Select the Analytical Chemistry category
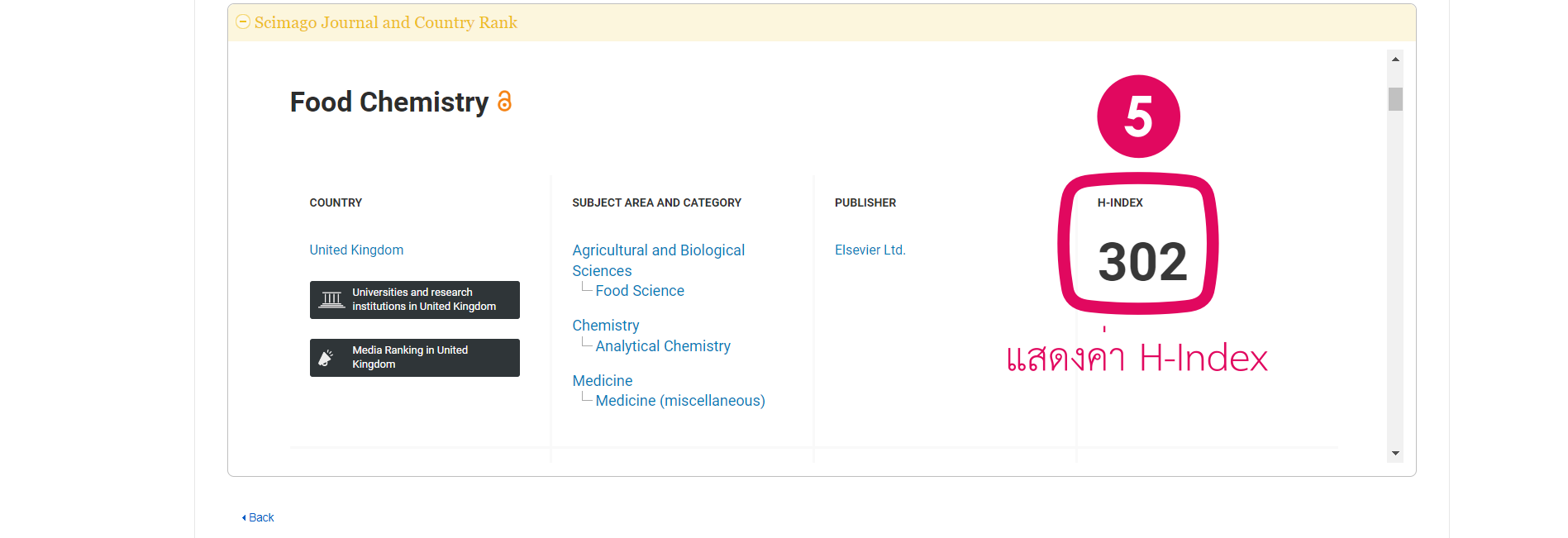1568x538 pixels. point(663,346)
